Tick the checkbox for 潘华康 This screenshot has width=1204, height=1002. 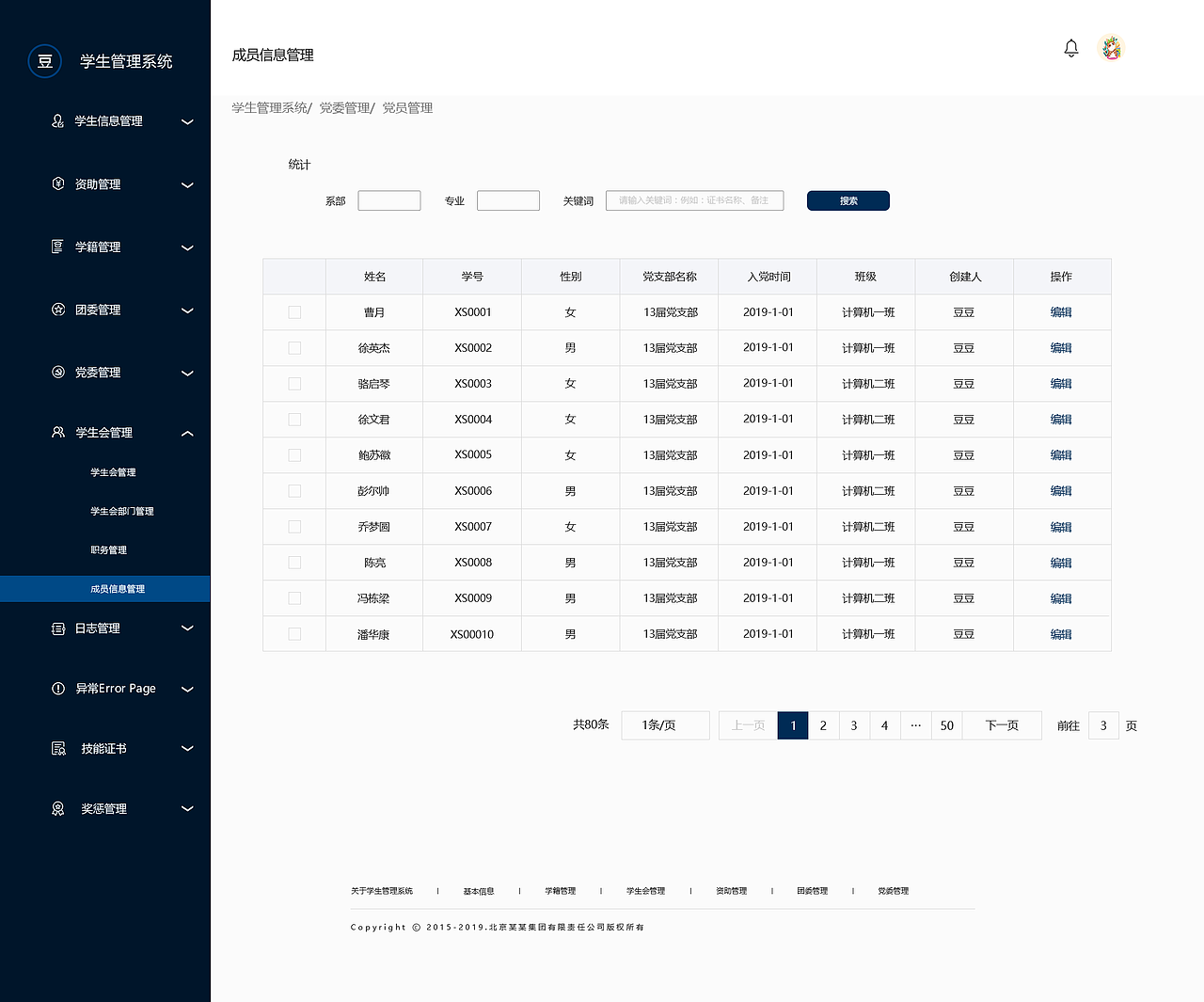click(x=294, y=634)
